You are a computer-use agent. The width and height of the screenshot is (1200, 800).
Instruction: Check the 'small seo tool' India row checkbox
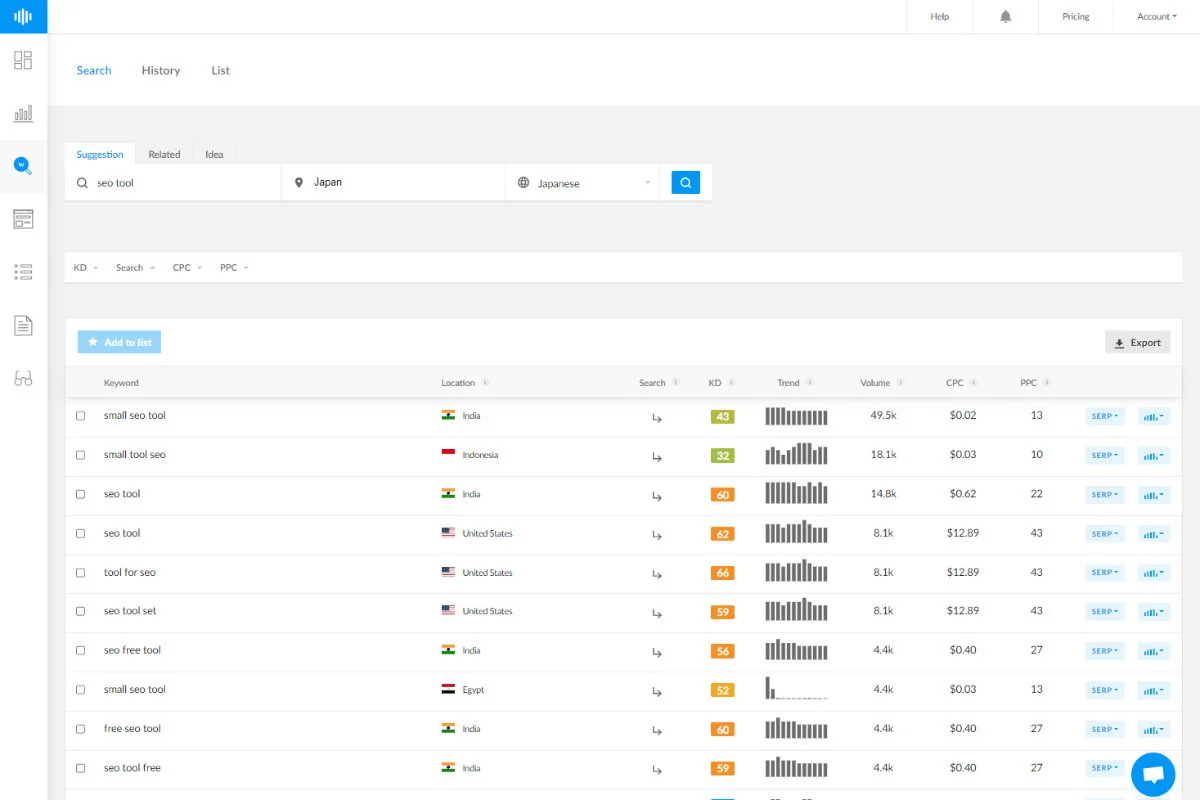(81, 416)
